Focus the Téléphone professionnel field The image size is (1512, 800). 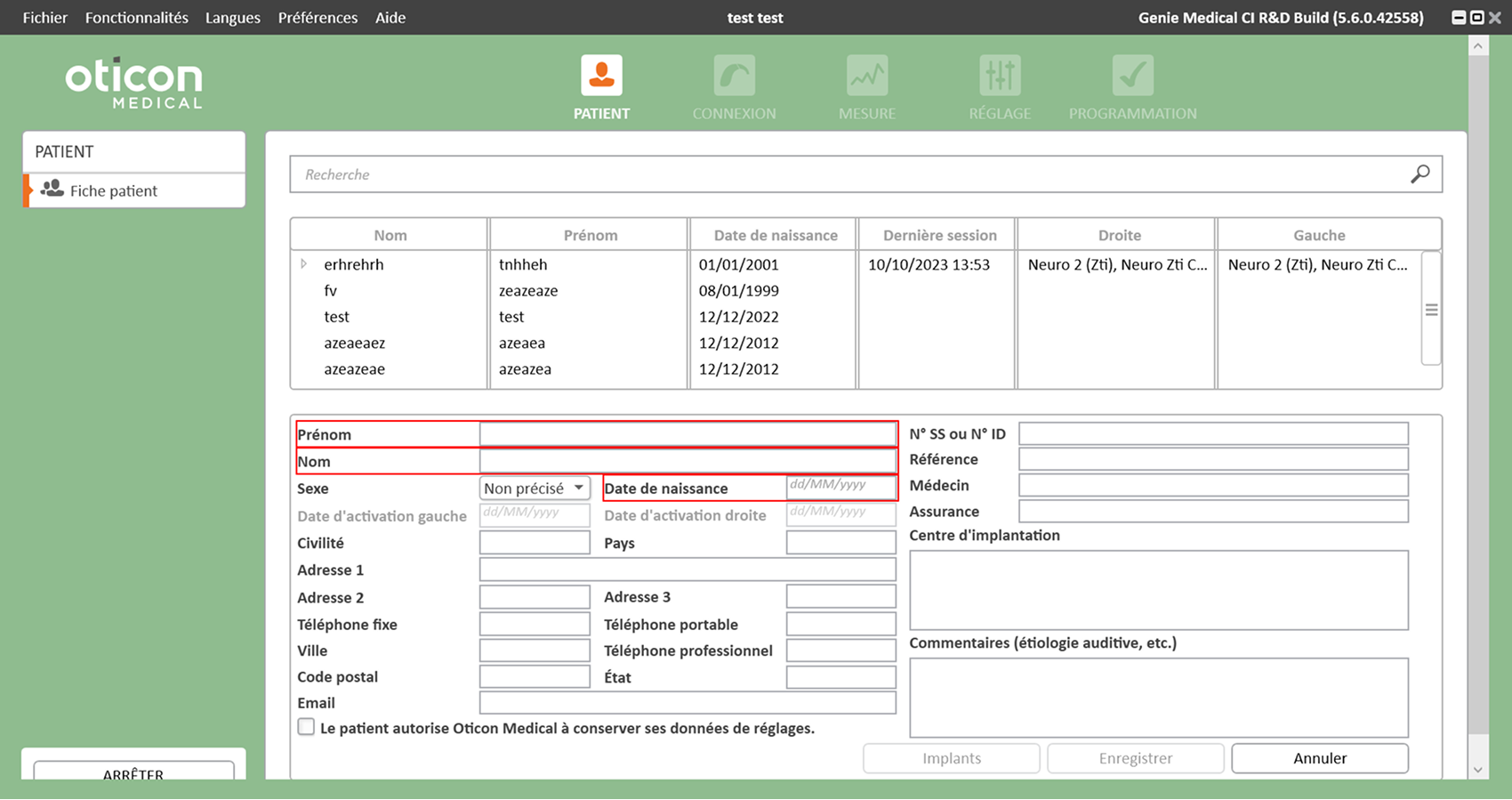tap(840, 651)
